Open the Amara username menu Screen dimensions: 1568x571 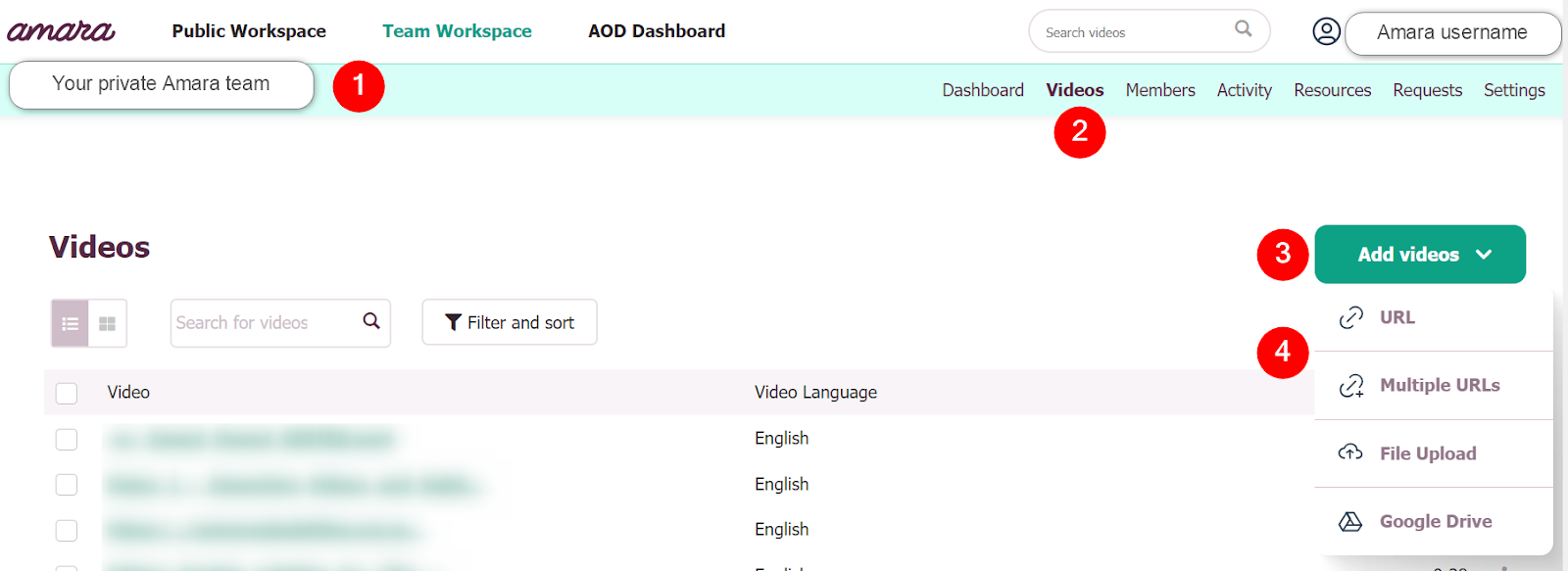coord(1452,33)
